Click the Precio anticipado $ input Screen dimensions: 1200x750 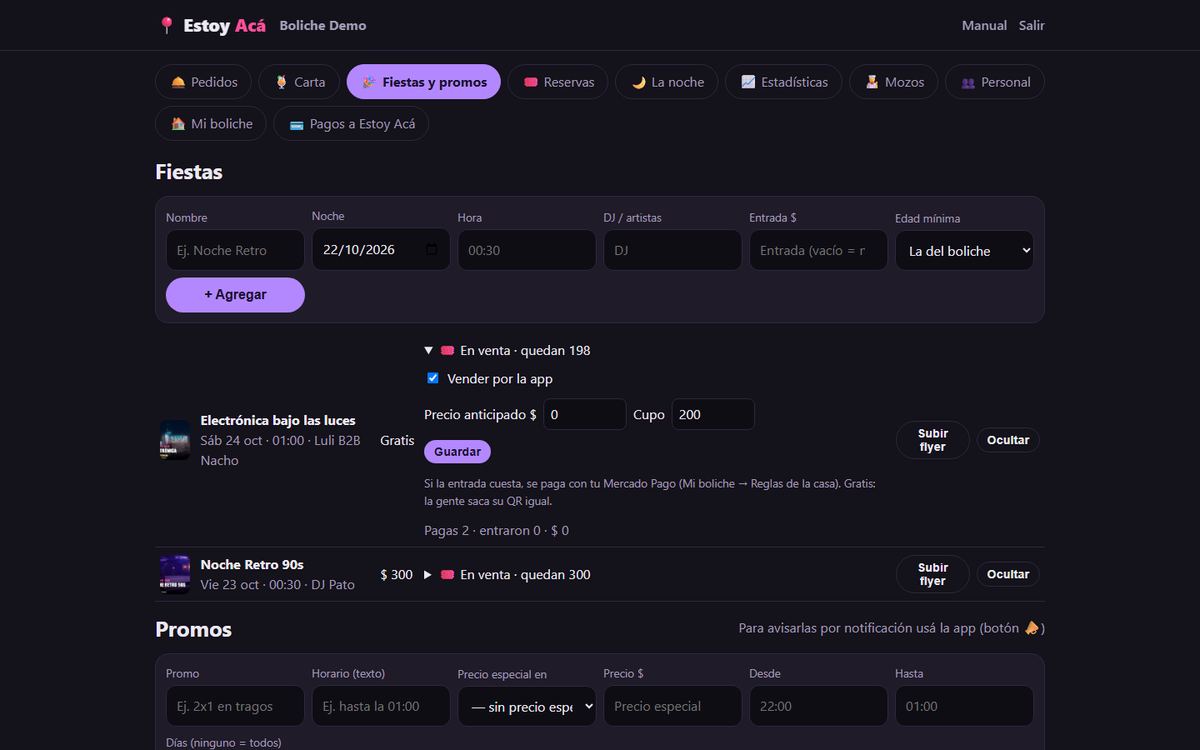coord(585,414)
